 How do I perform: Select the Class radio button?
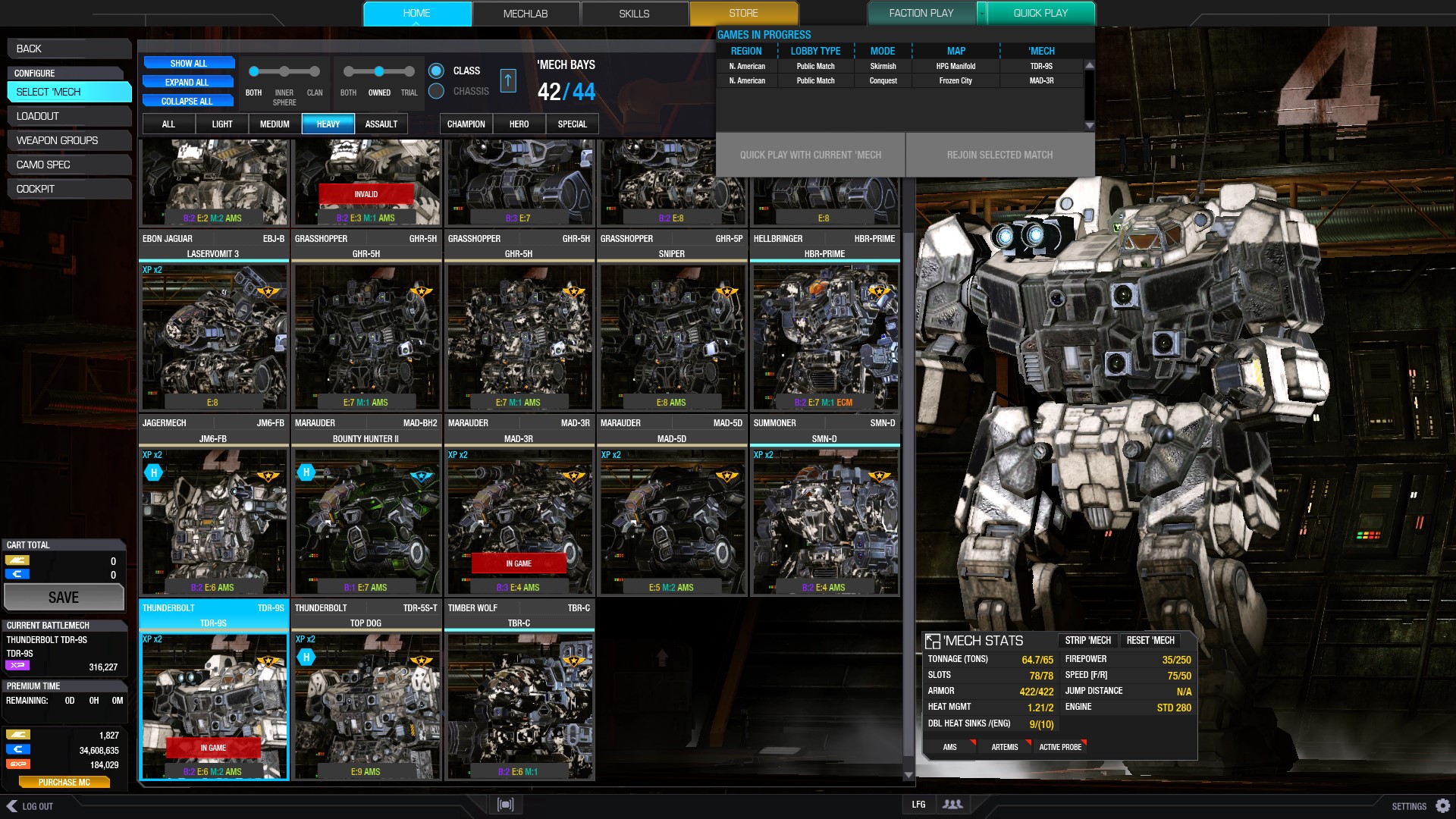pos(436,71)
